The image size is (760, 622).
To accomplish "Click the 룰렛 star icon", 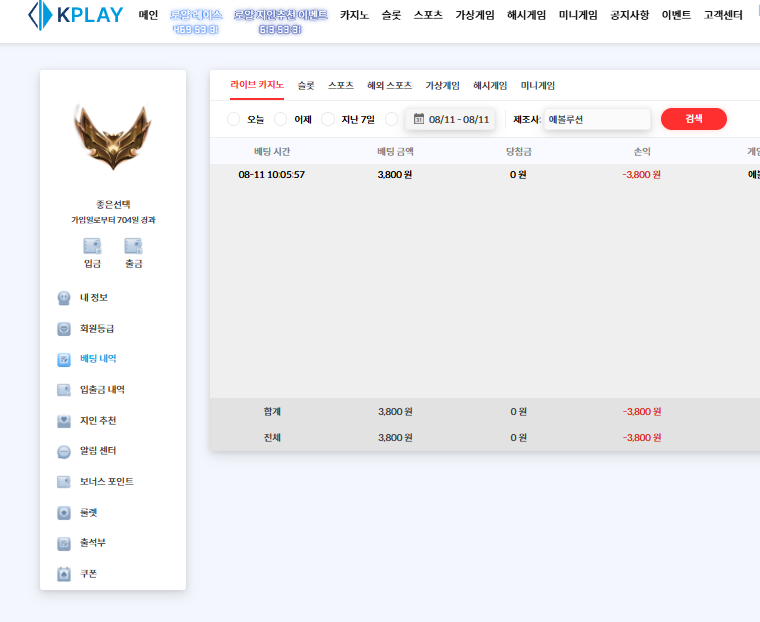I will click(x=64, y=513).
